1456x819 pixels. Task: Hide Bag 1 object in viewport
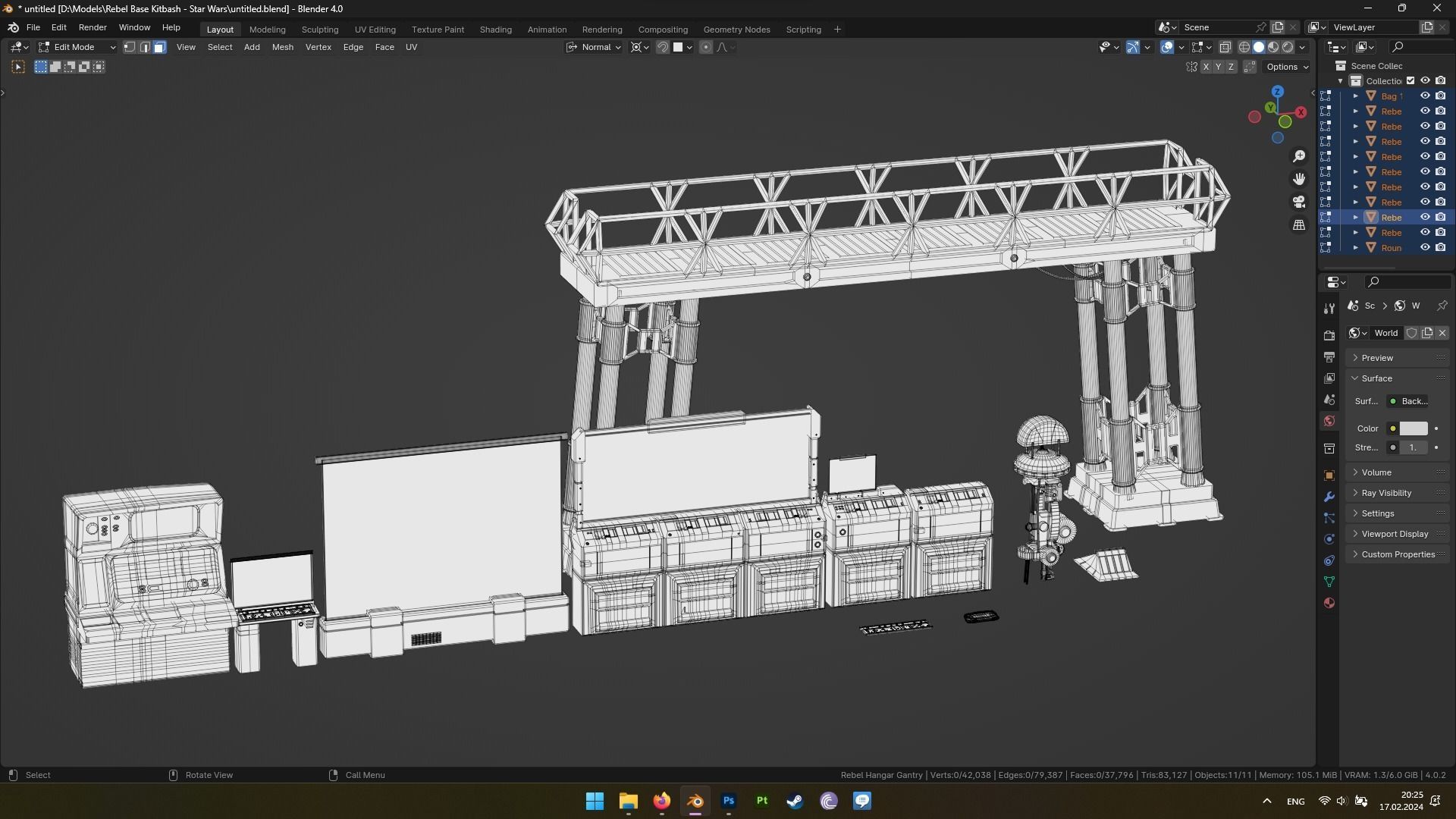pyautogui.click(x=1425, y=96)
